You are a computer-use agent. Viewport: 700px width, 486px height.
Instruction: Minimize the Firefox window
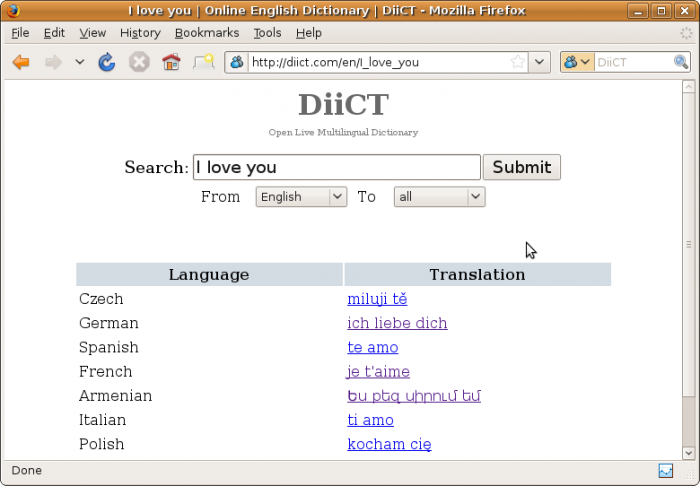[x=638, y=11]
